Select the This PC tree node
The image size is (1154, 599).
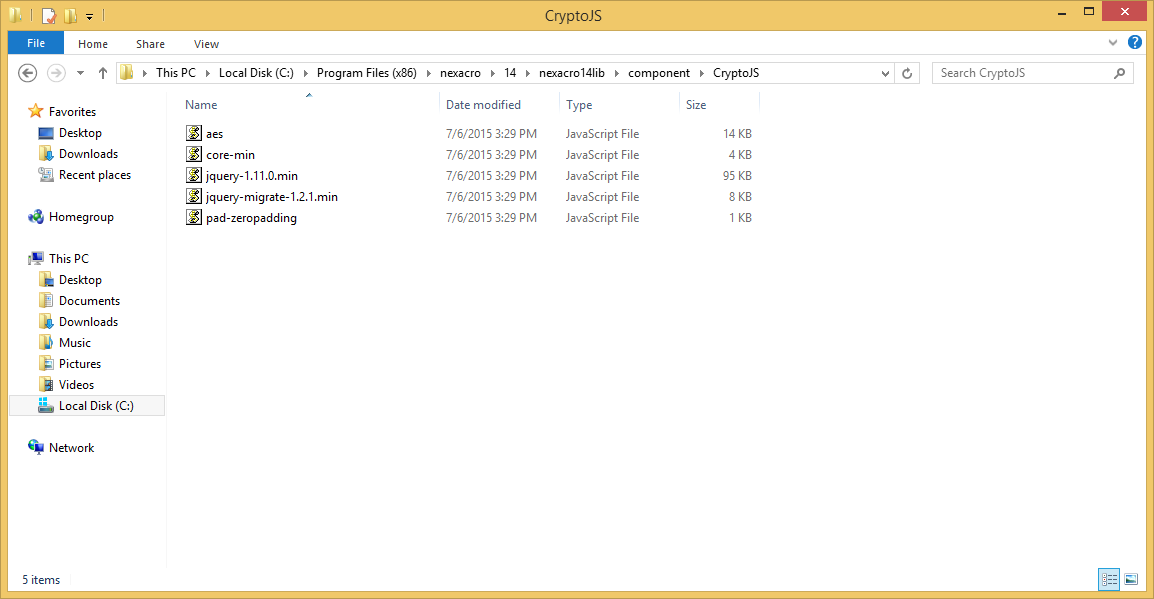[x=68, y=258]
